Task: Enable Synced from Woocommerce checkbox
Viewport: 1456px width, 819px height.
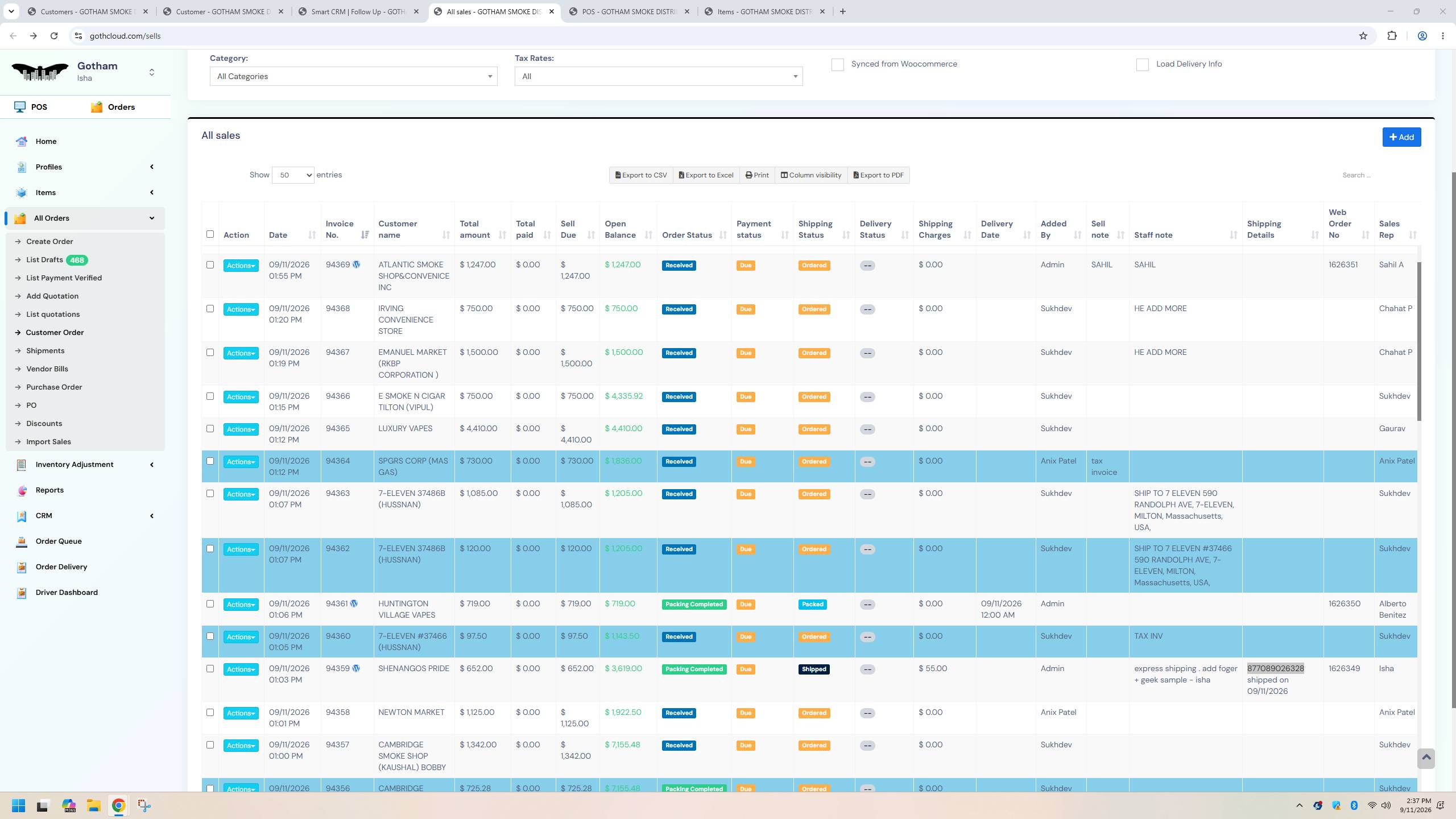Action: (837, 65)
